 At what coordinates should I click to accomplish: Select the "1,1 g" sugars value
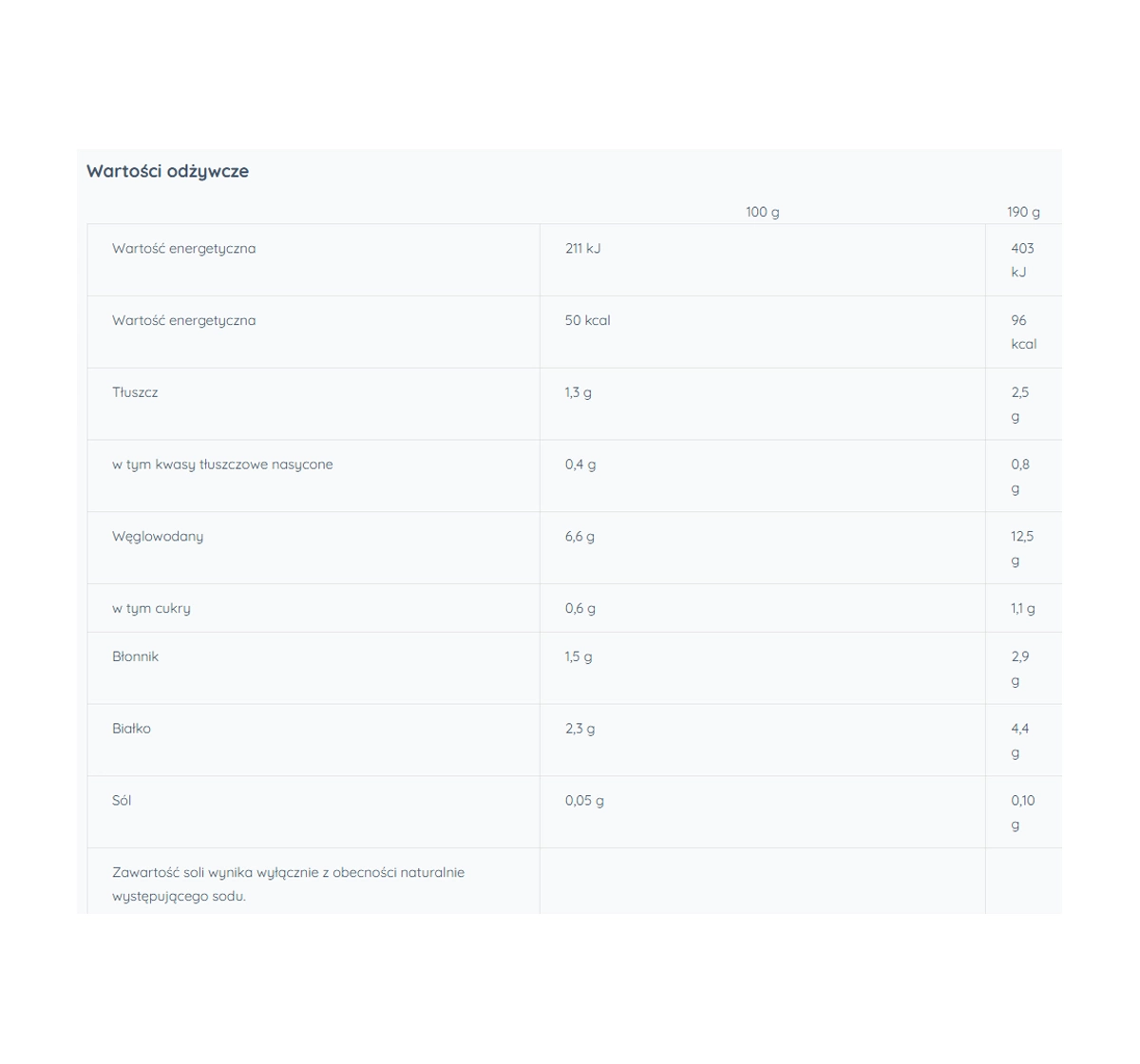point(1022,608)
